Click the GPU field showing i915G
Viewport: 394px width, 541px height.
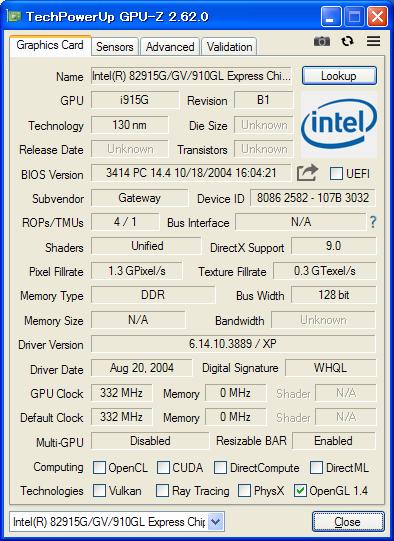(x=135, y=100)
